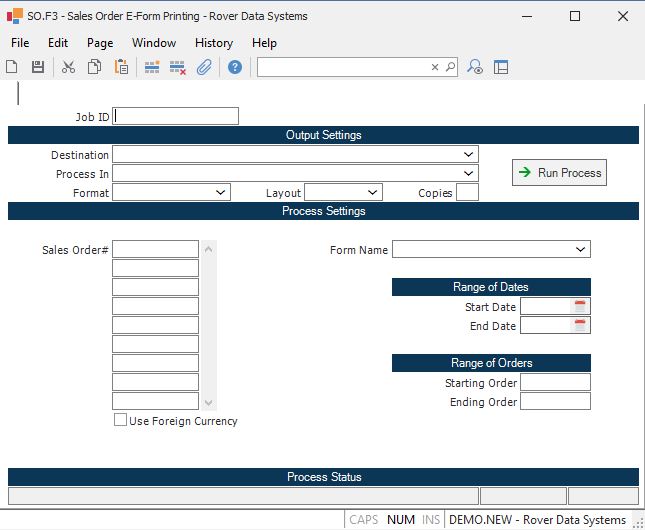This screenshot has height=530, width=645.
Task: Enable the Use Foreign Currency checkbox
Action: pos(120,421)
